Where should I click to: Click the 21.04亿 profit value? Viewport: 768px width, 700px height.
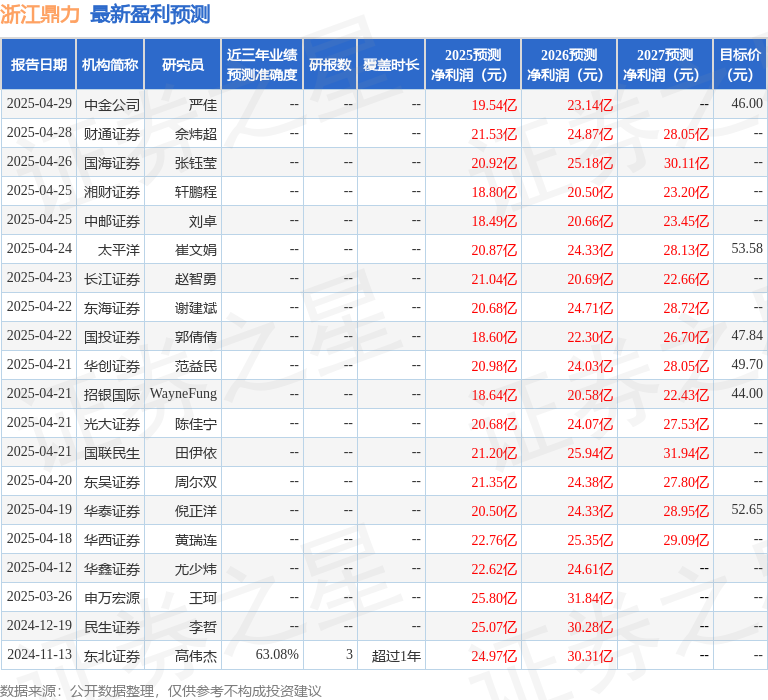[494, 279]
